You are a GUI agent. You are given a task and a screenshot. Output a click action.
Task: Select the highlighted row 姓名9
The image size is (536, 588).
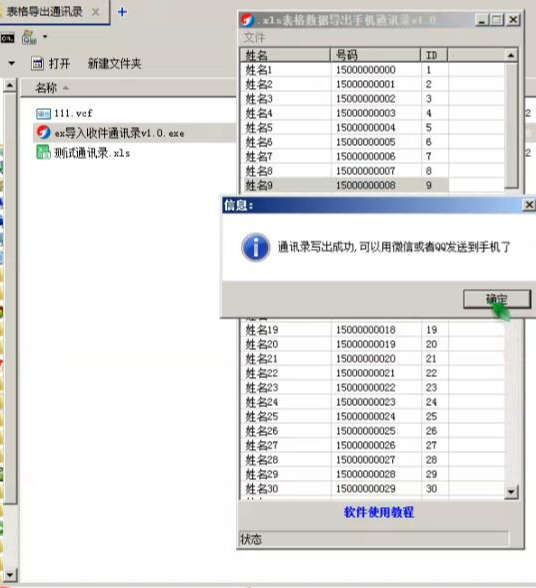click(345, 185)
